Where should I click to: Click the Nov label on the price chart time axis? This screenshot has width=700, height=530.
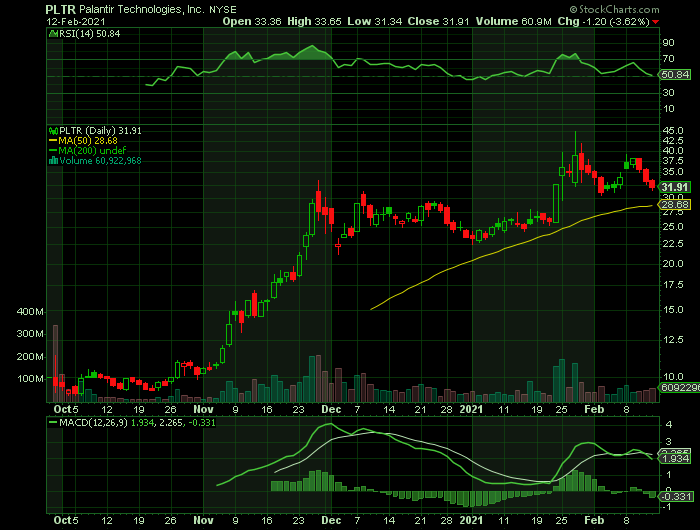(203, 409)
